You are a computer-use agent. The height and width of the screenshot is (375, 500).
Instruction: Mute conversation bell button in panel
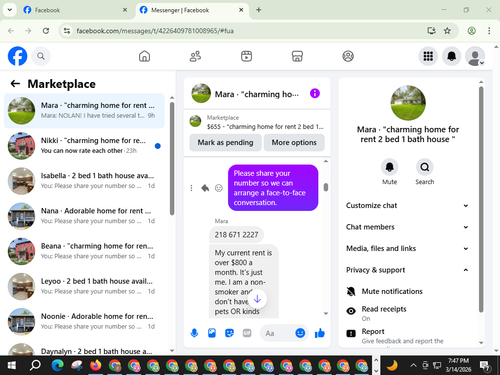(389, 167)
